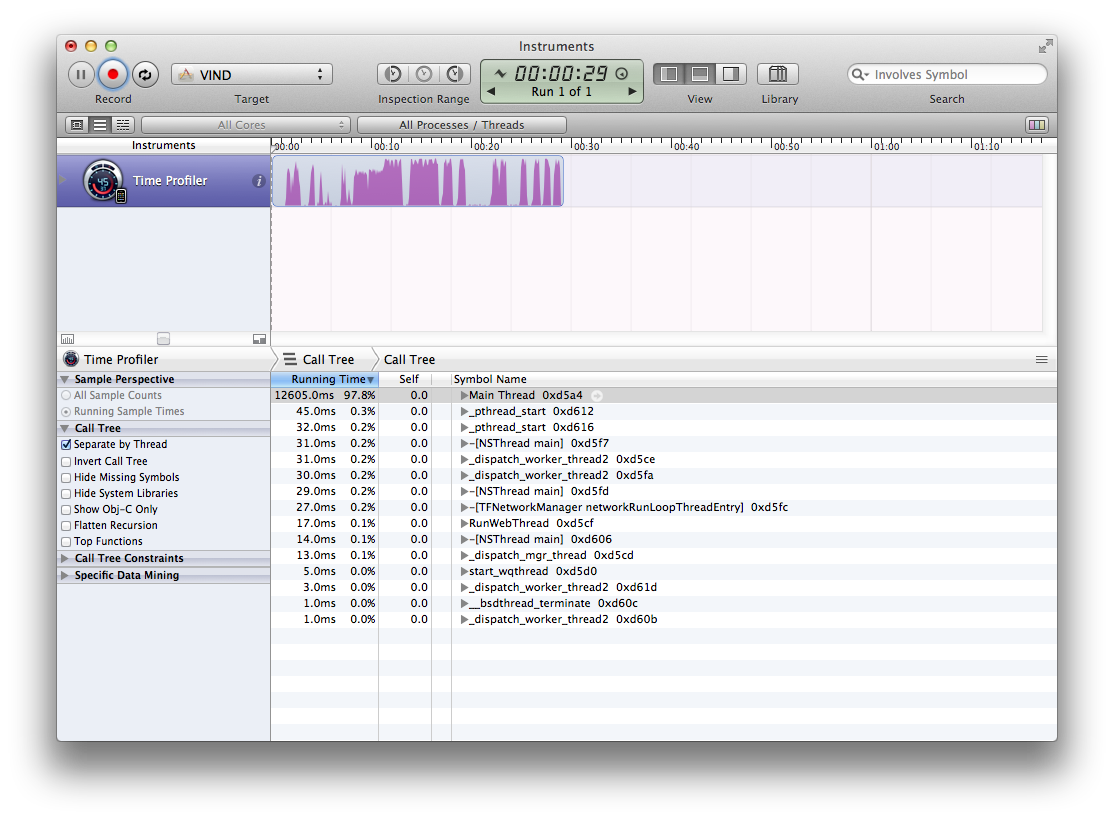Image resolution: width=1114 pixels, height=820 pixels.
Task: Set inspection range end button
Action: pyautogui.click(x=455, y=74)
